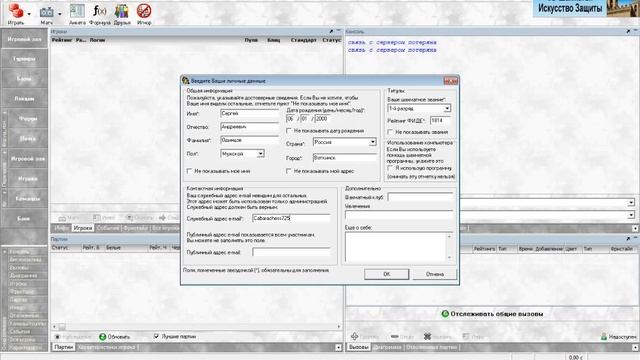The image size is (640, 360).
Task: Click top Игровой зал sidebar button
Action: (x=24, y=40)
